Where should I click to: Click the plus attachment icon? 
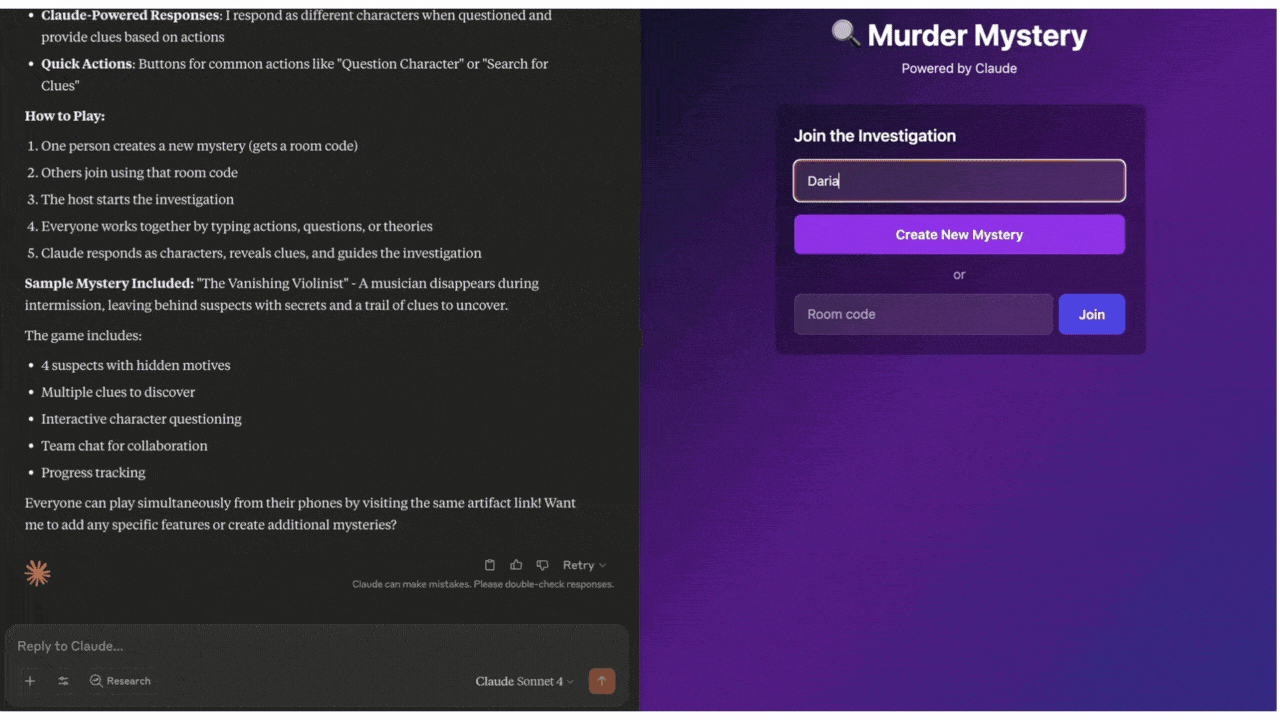point(30,681)
